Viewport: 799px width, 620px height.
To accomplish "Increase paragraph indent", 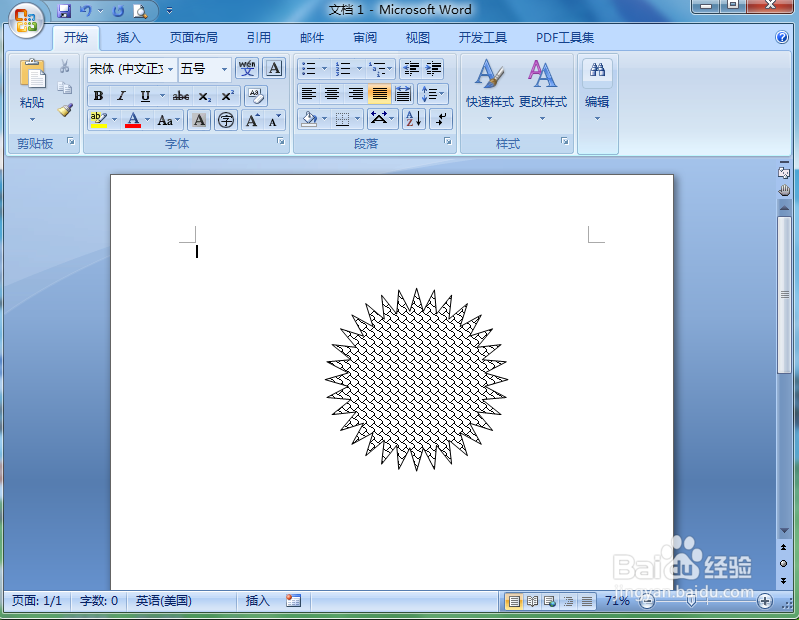I will point(434,68).
